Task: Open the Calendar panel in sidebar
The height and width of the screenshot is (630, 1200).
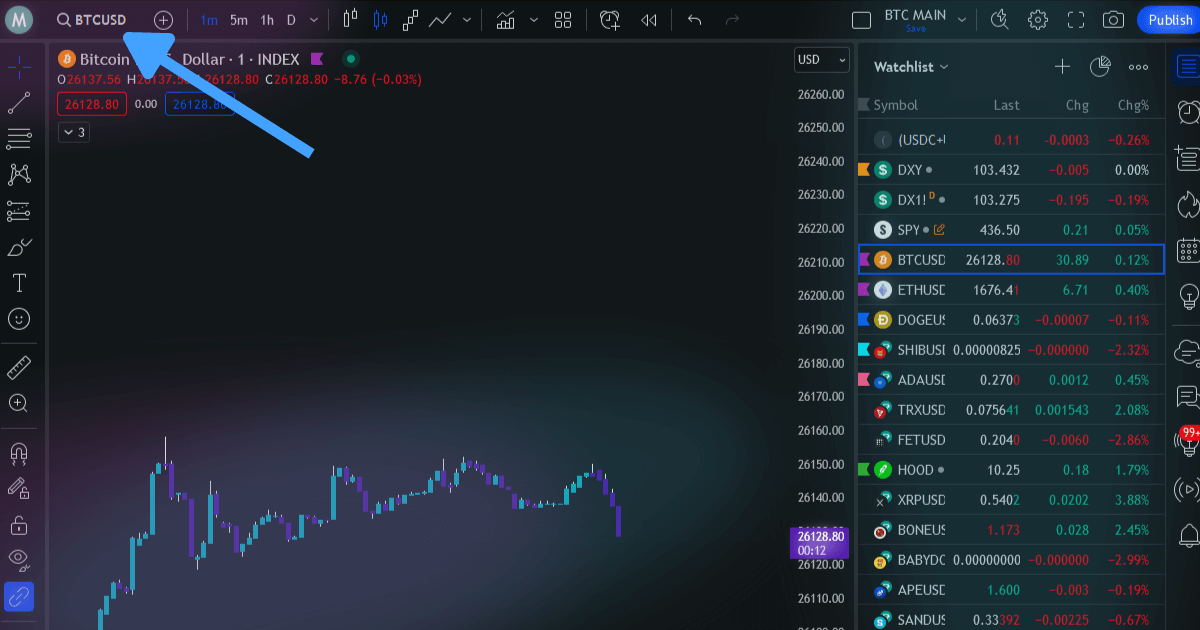Action: pos(1188,250)
